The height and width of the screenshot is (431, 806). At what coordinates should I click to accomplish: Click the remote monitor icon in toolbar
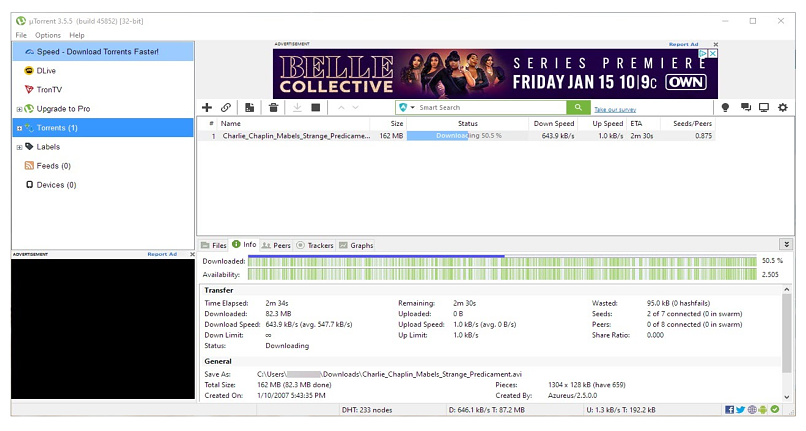tap(764, 107)
